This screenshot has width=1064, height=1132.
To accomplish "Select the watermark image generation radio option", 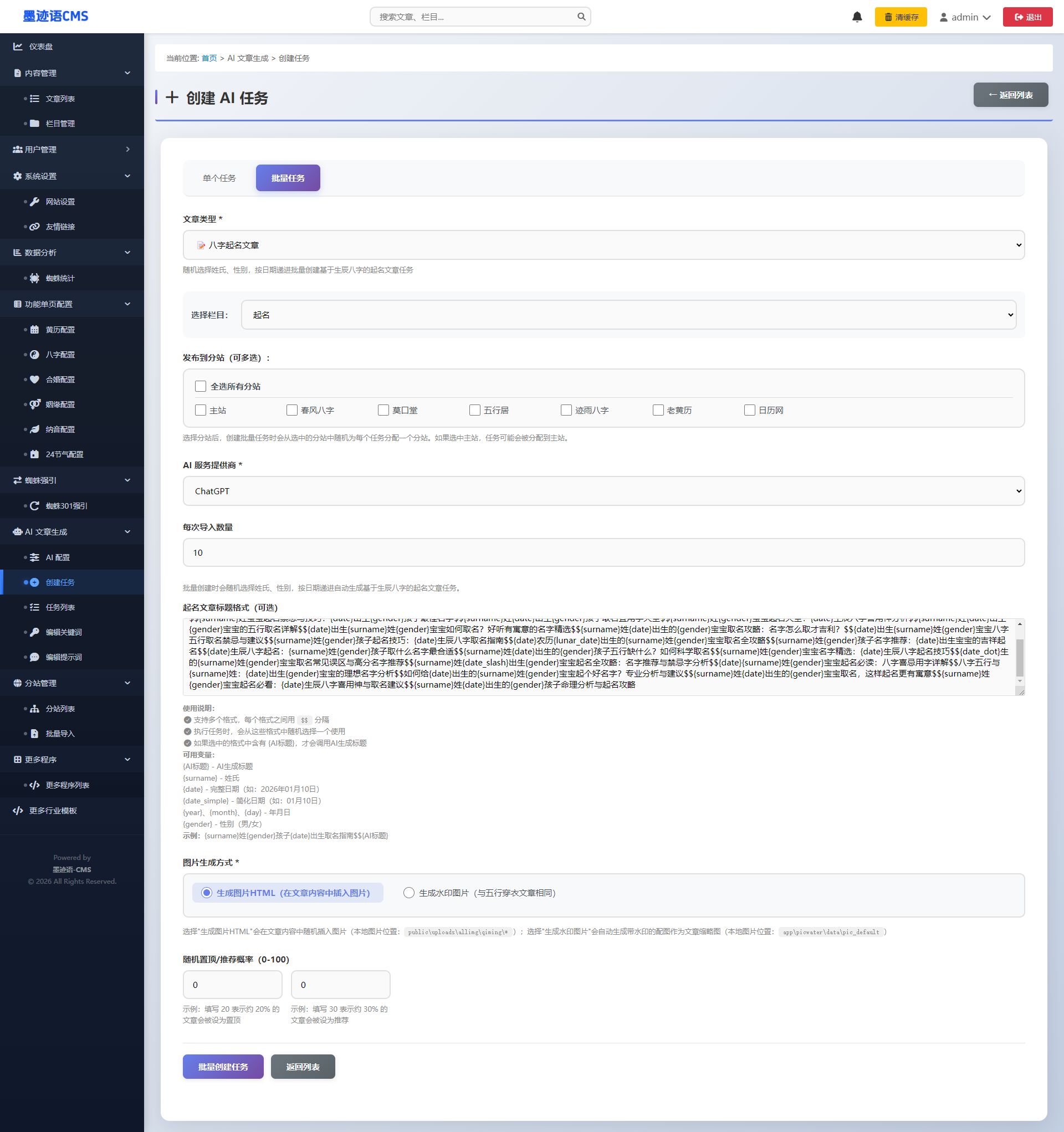I will click(408, 892).
